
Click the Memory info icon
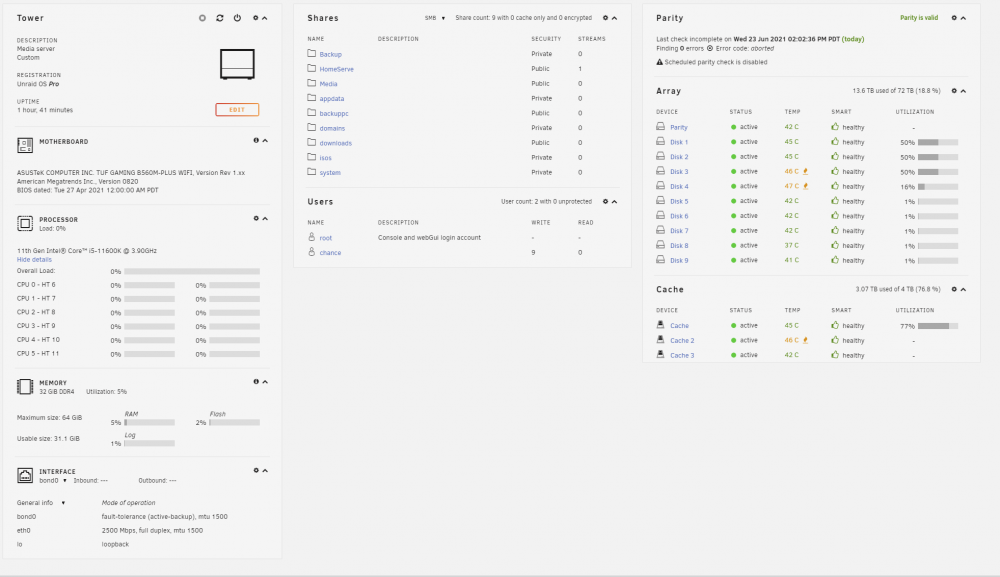tap(256, 381)
